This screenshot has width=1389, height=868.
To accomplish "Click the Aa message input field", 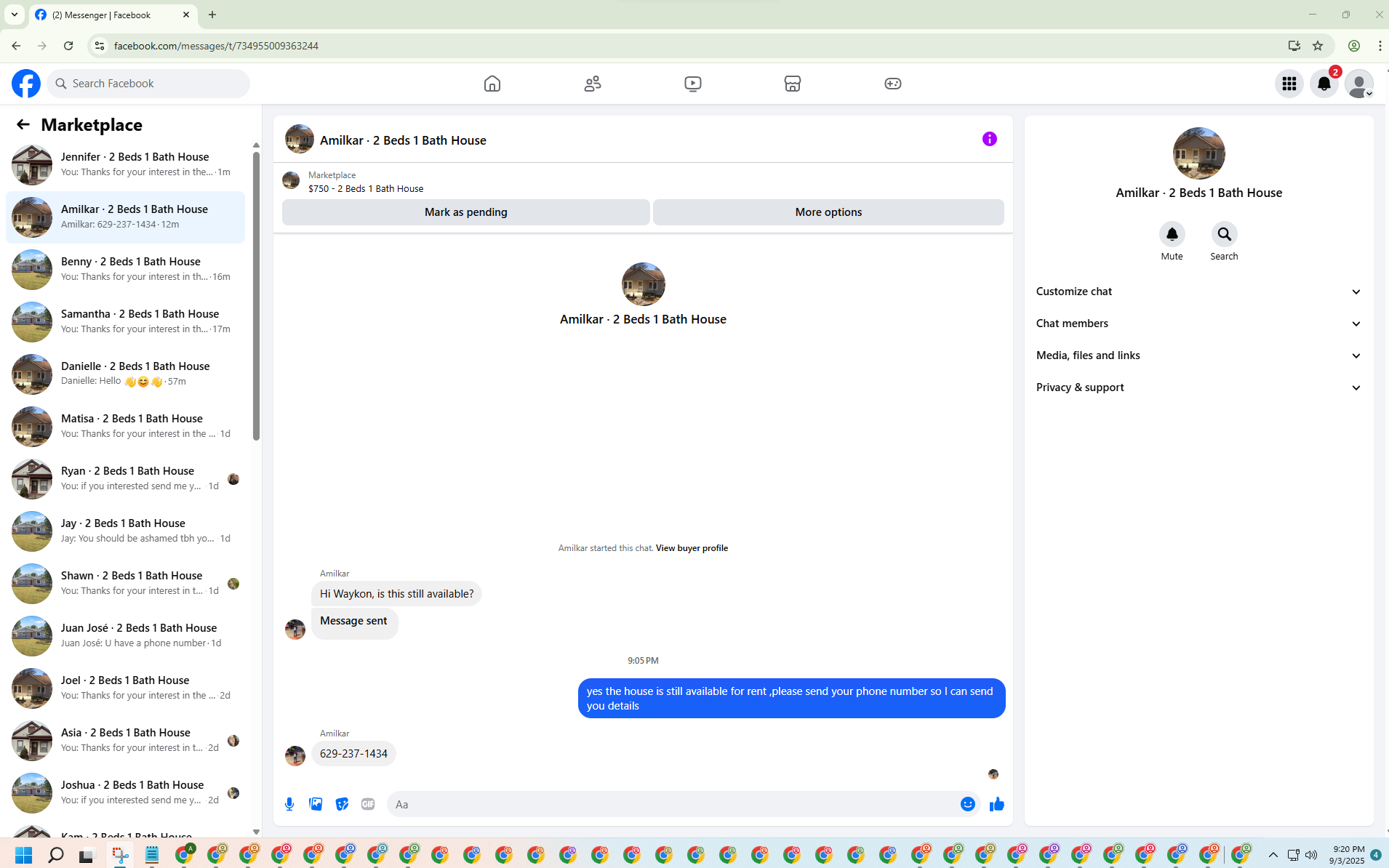I will point(673,804).
